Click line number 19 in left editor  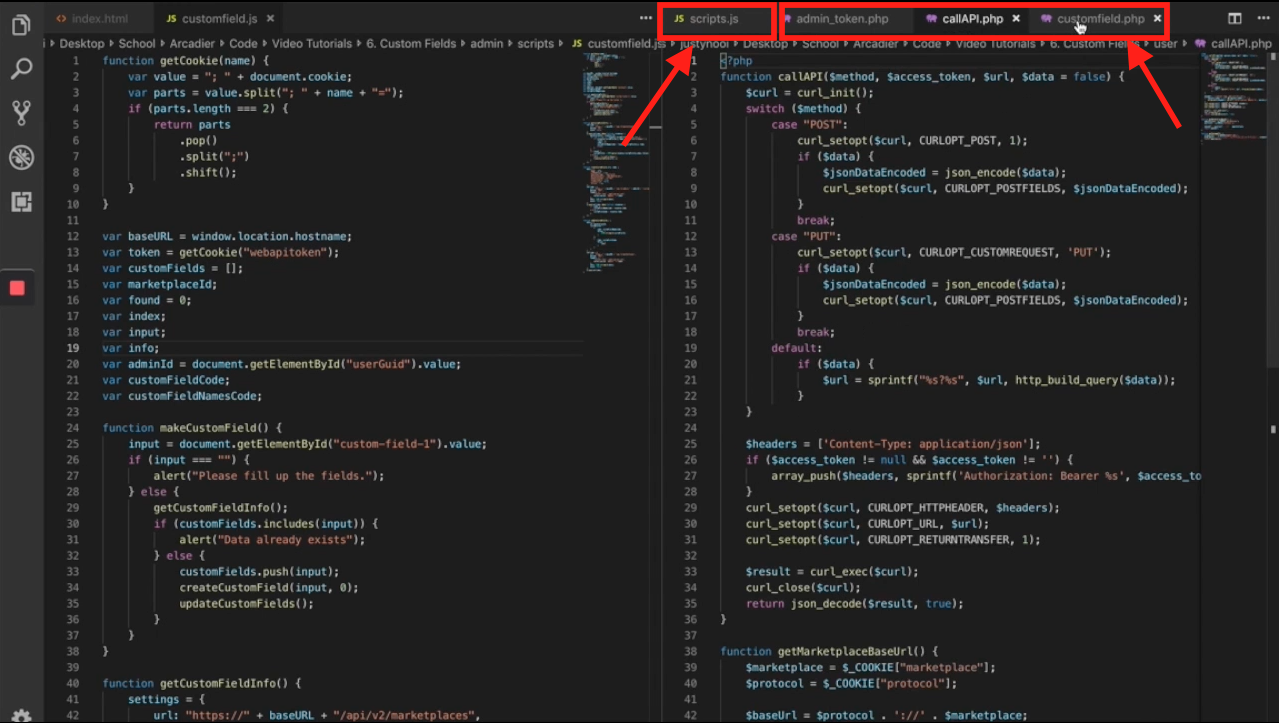[x=72, y=348]
